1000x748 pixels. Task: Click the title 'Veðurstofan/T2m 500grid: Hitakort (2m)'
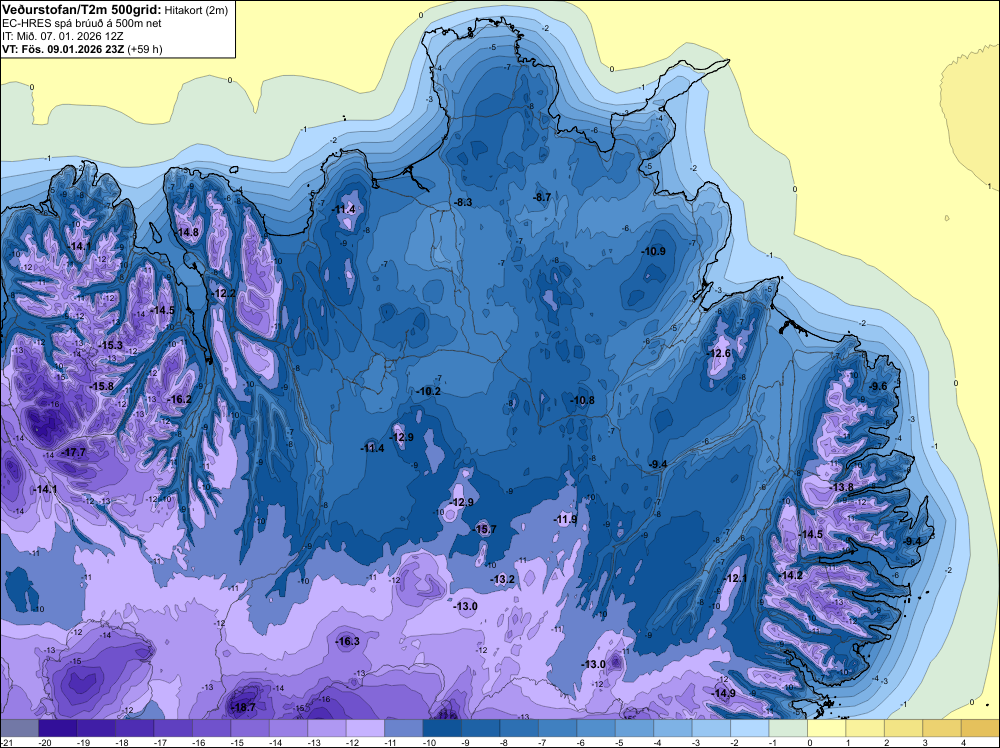[115, 10]
